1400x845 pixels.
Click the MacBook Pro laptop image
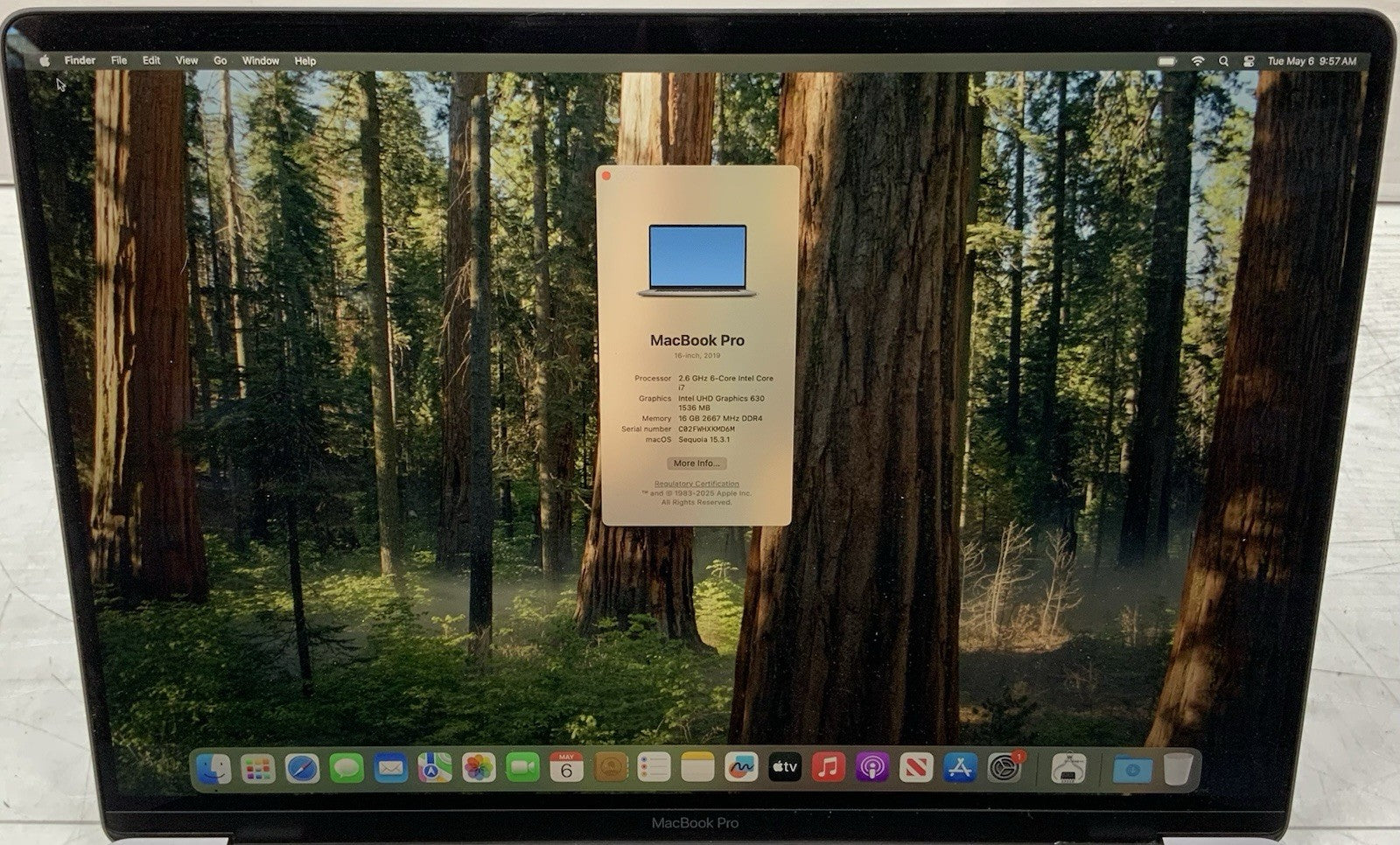697,260
